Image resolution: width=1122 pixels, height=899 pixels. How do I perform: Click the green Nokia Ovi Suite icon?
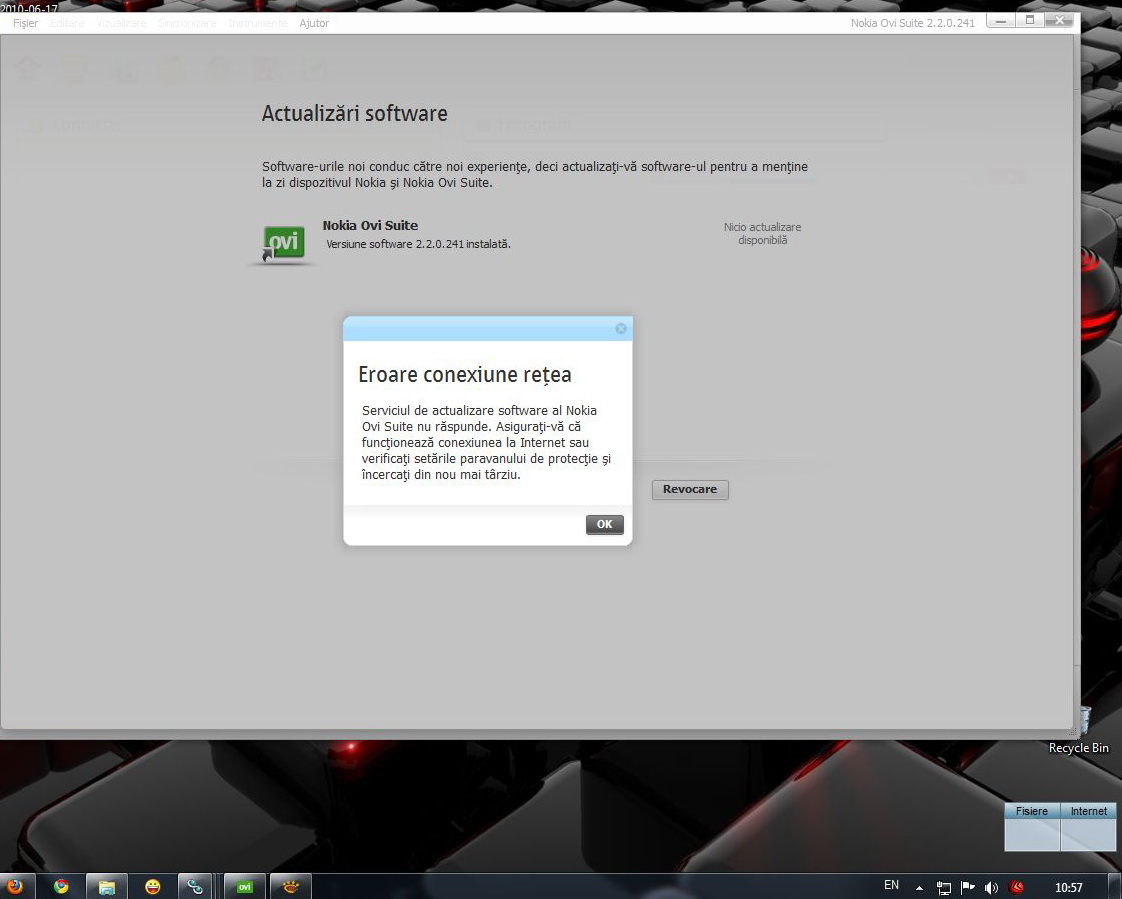click(x=284, y=243)
